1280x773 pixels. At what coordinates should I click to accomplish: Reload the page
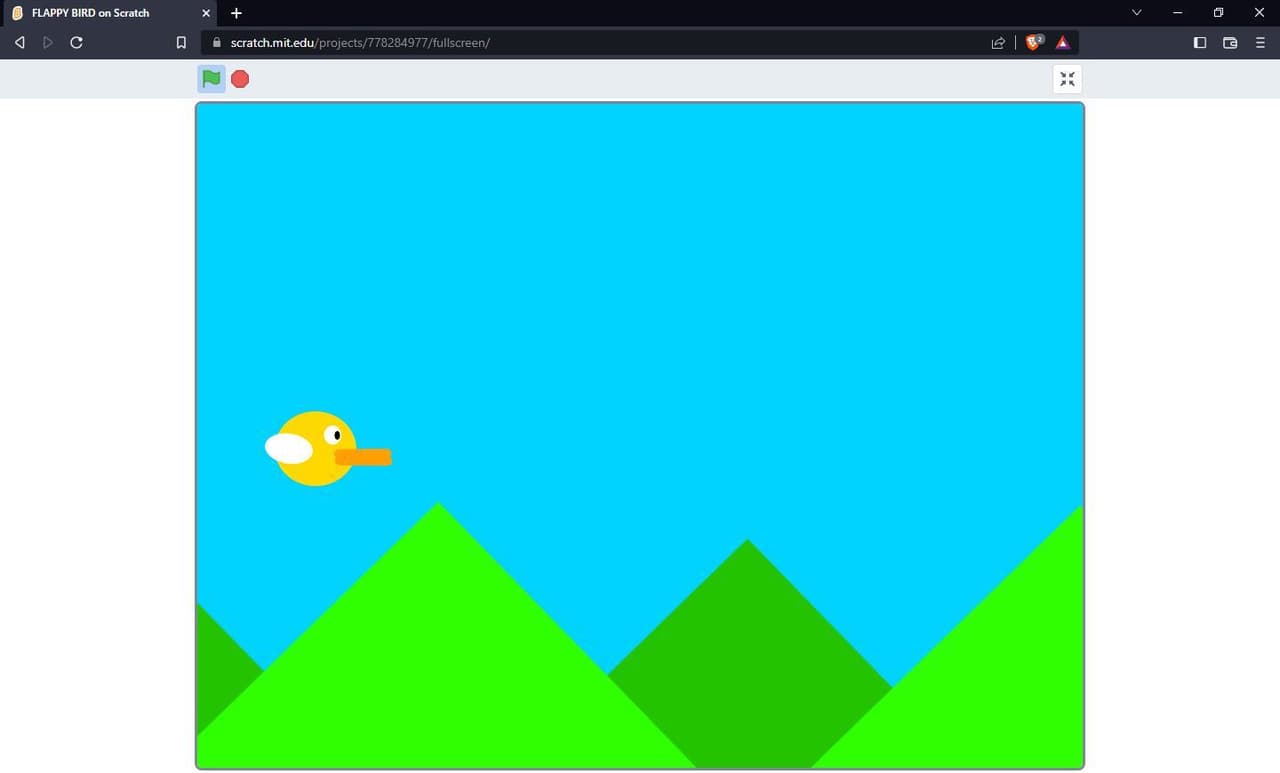76,43
